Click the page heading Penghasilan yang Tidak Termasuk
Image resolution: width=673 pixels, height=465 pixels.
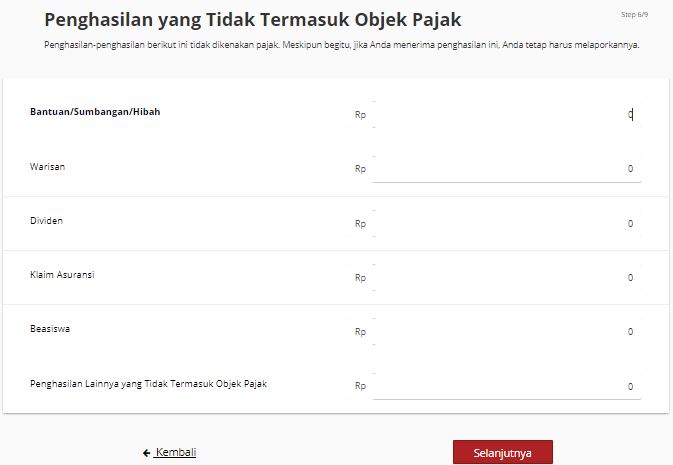point(253,20)
